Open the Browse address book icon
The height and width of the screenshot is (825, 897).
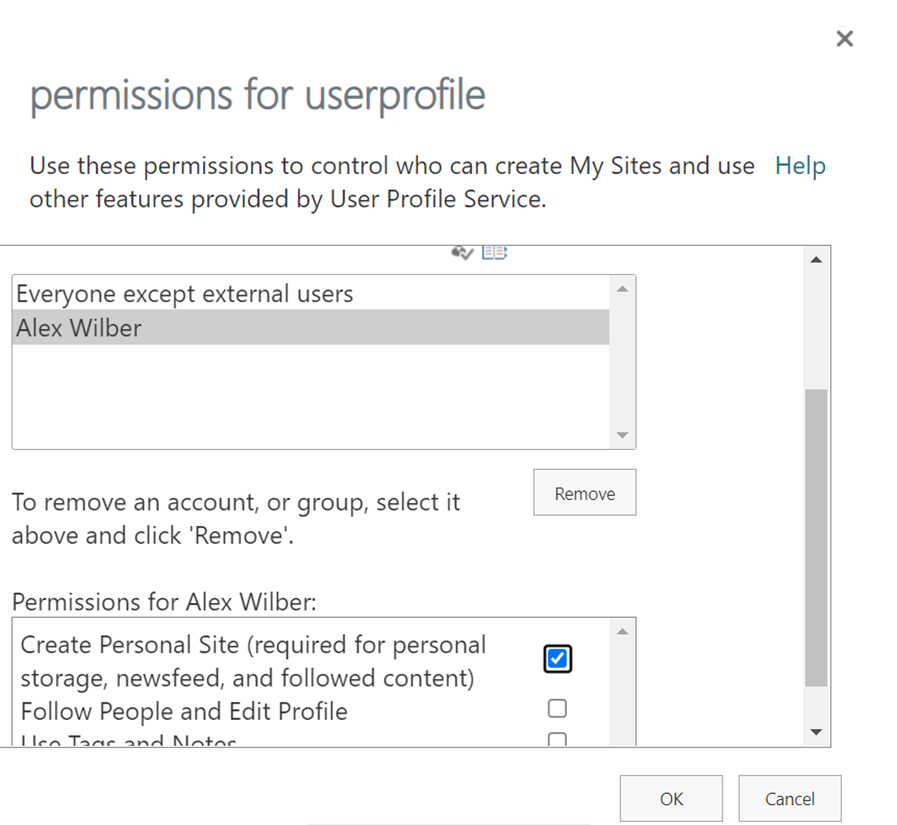494,252
